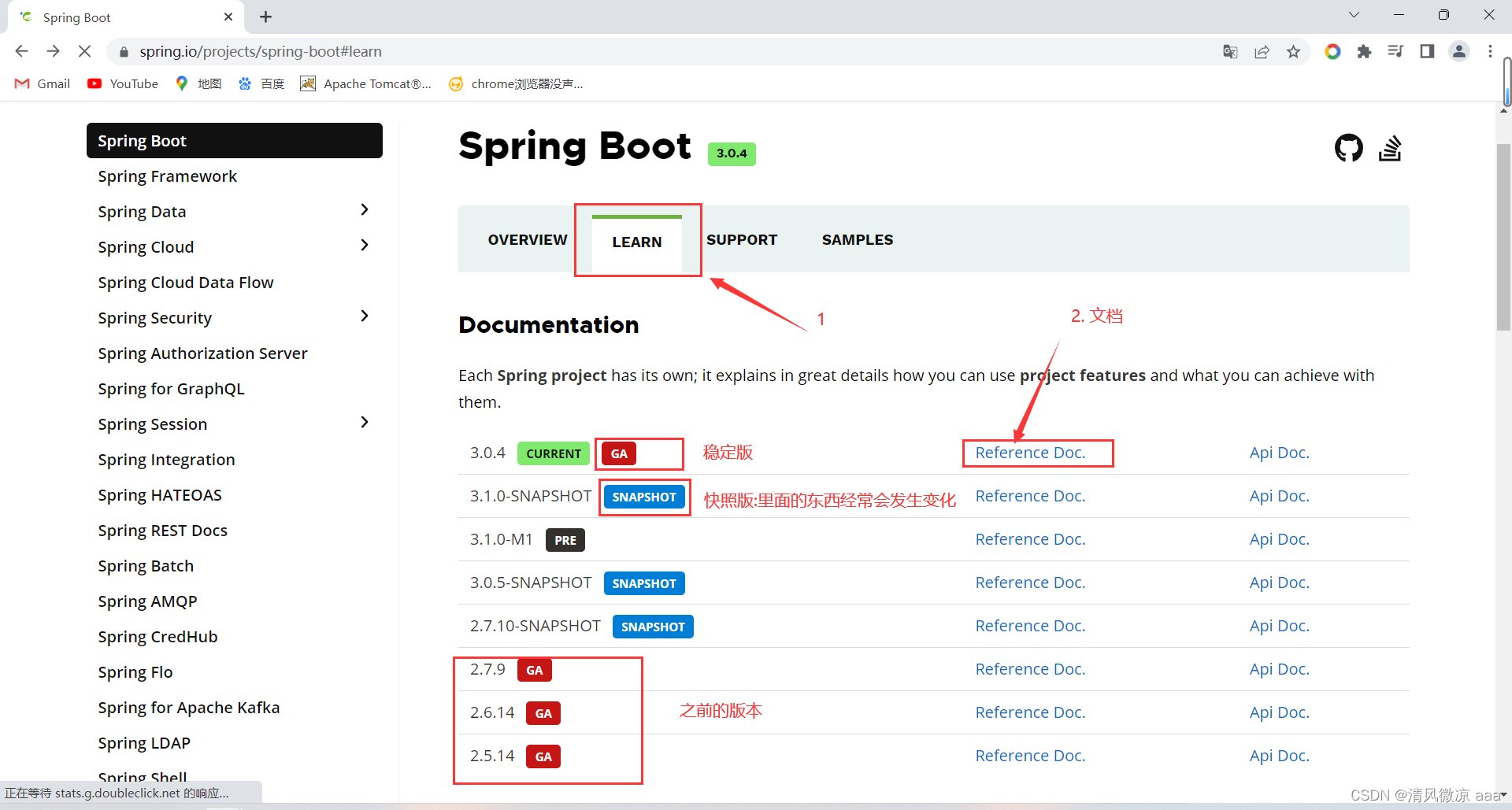The width and height of the screenshot is (1512, 810).
Task: Open the 地图 maps bookmark
Action: tap(198, 83)
